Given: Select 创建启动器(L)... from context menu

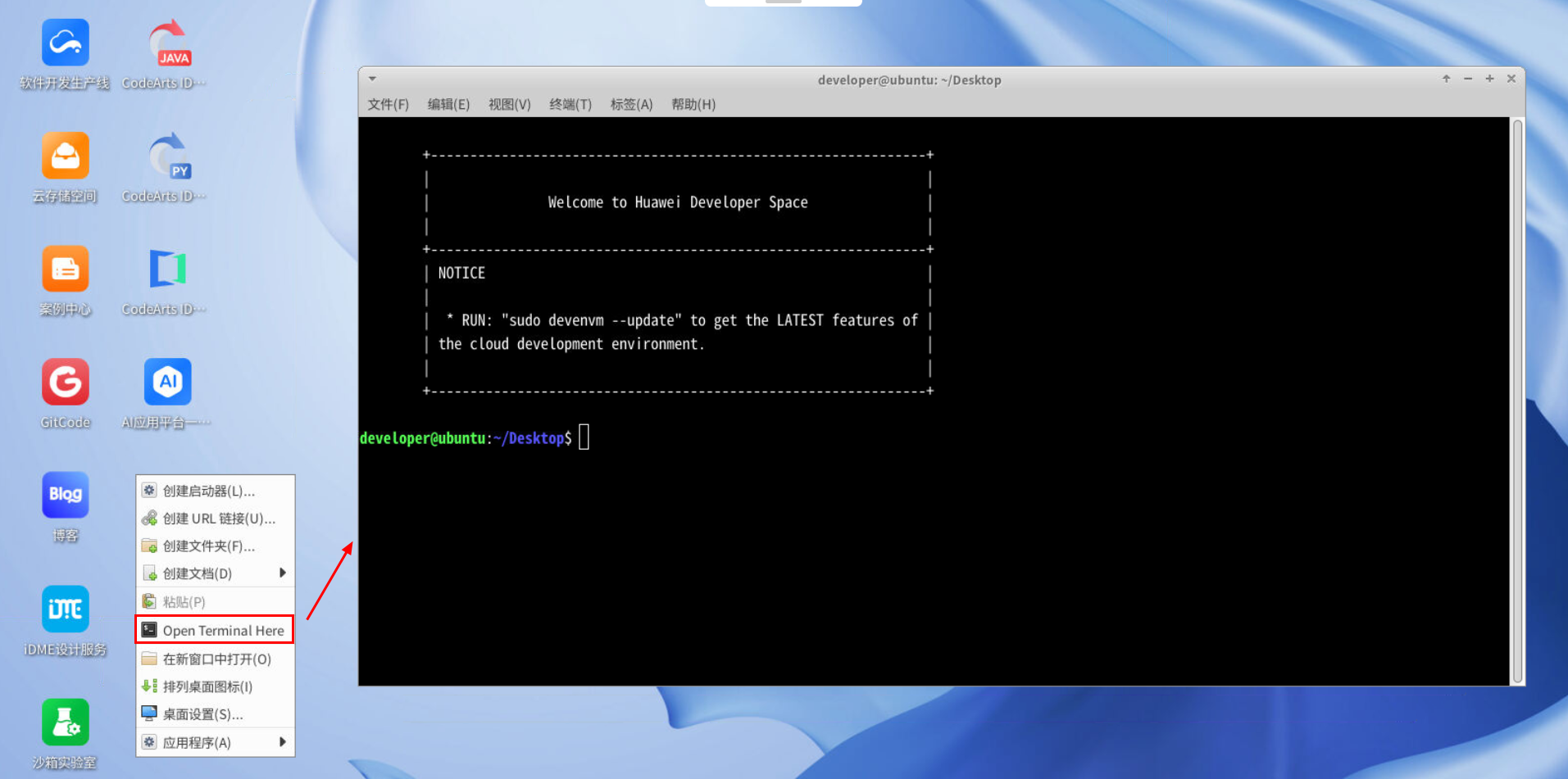Looking at the screenshot, I should pyautogui.click(x=215, y=491).
